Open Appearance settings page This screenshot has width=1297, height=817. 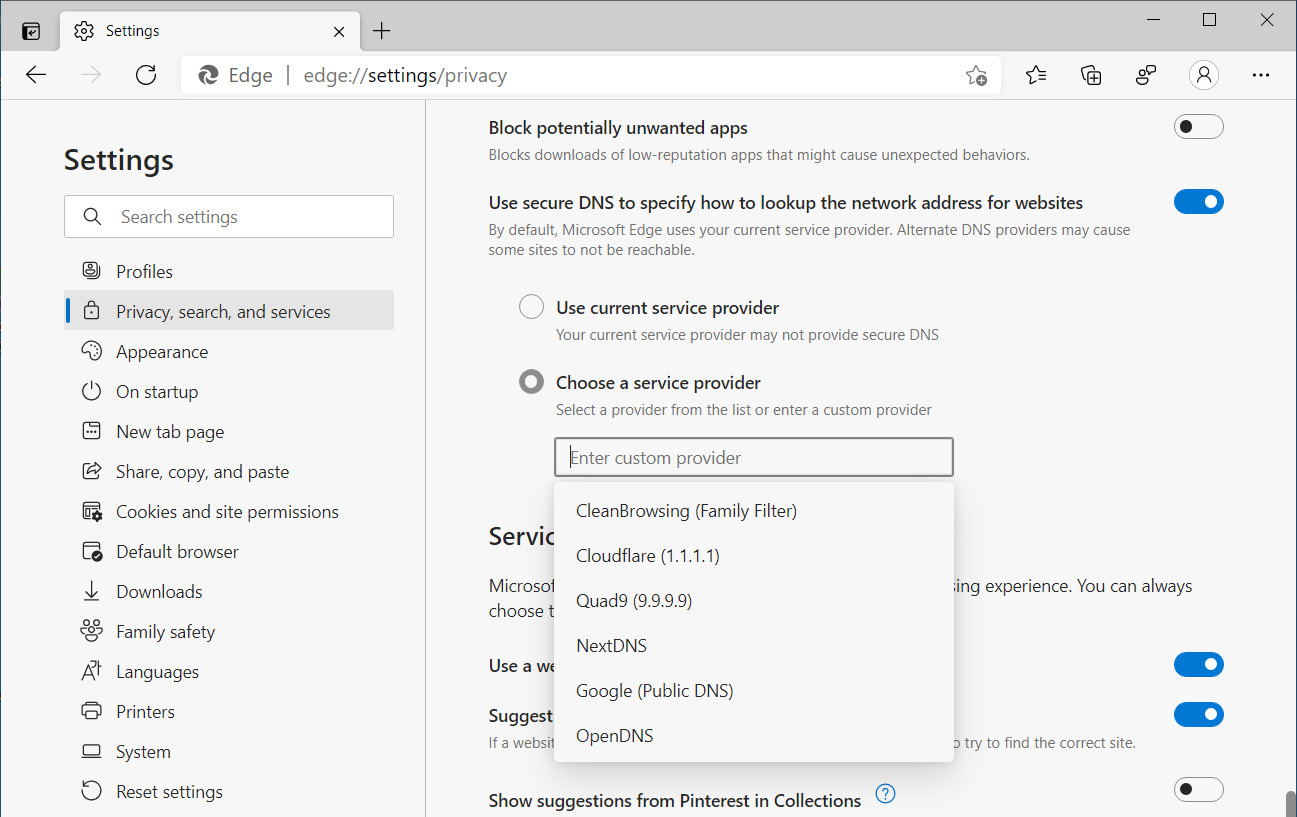pos(229,351)
